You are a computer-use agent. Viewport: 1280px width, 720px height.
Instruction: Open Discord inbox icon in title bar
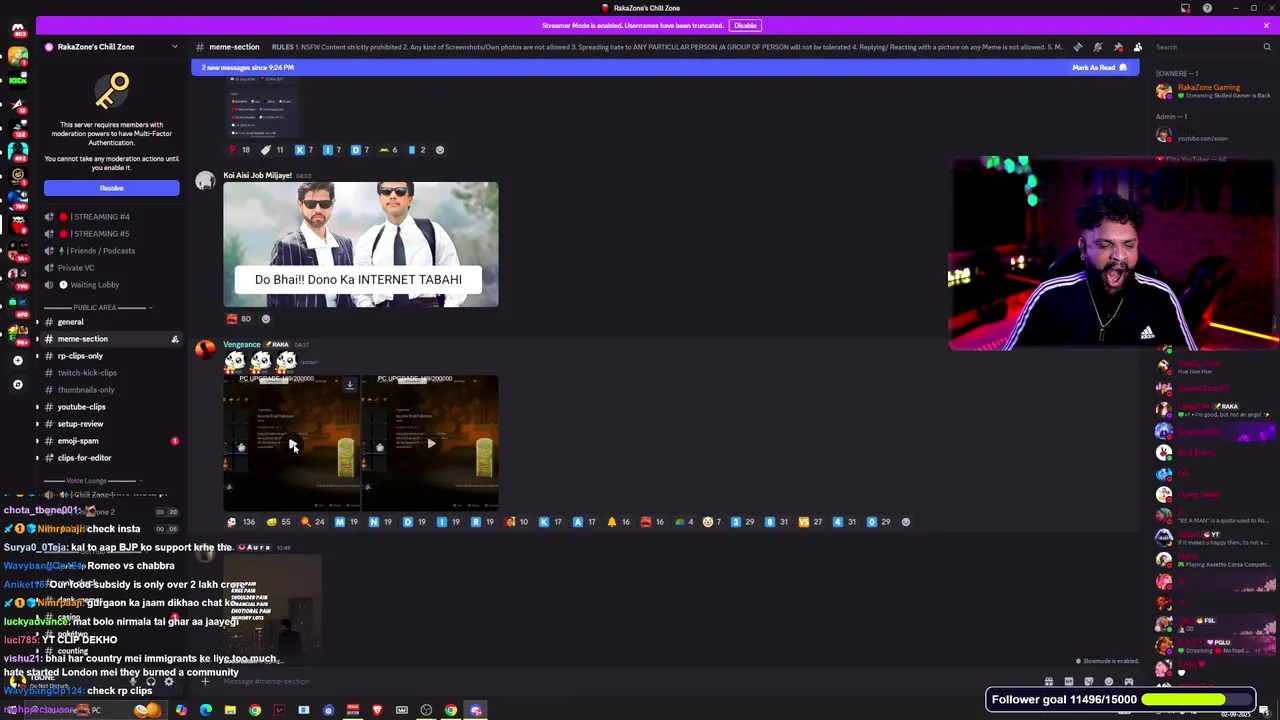click(1185, 8)
